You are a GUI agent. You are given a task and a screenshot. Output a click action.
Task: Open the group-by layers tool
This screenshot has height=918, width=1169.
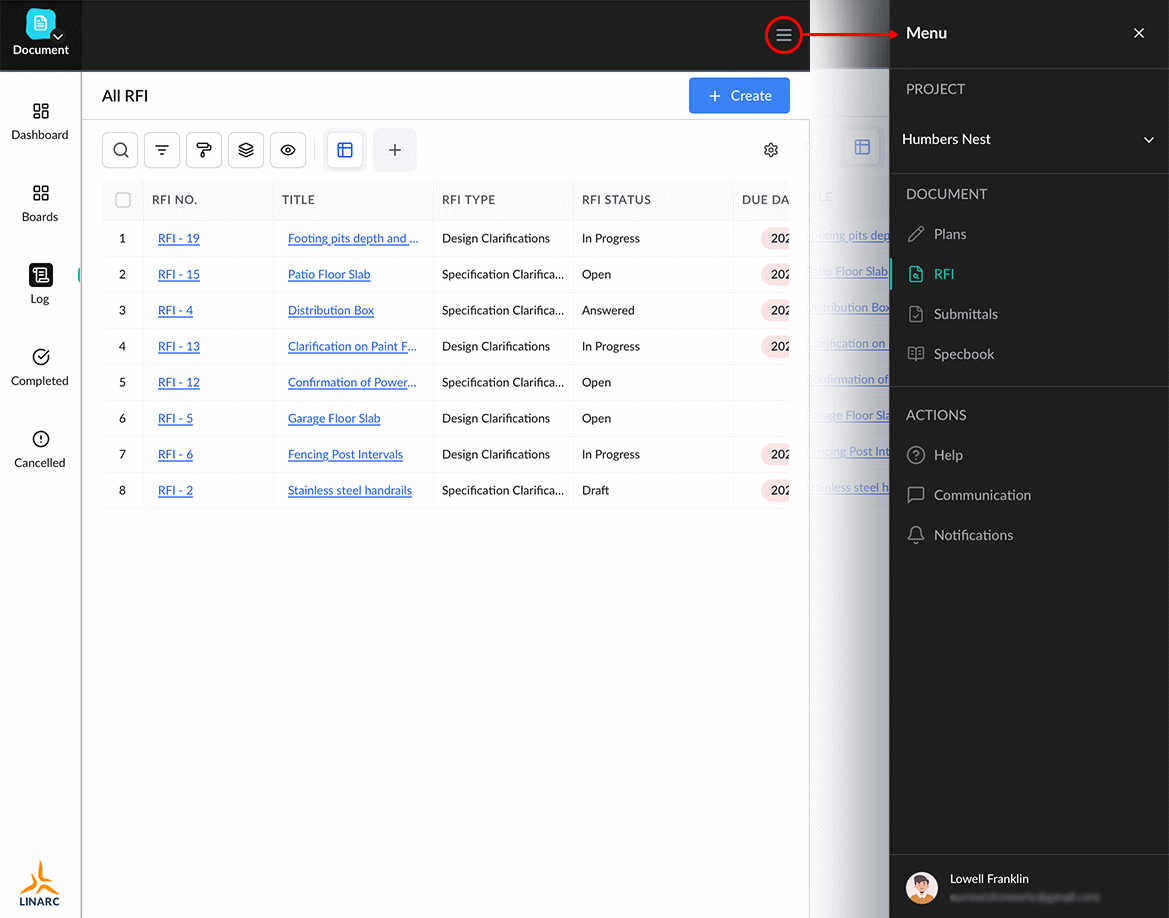pyautogui.click(x=246, y=150)
